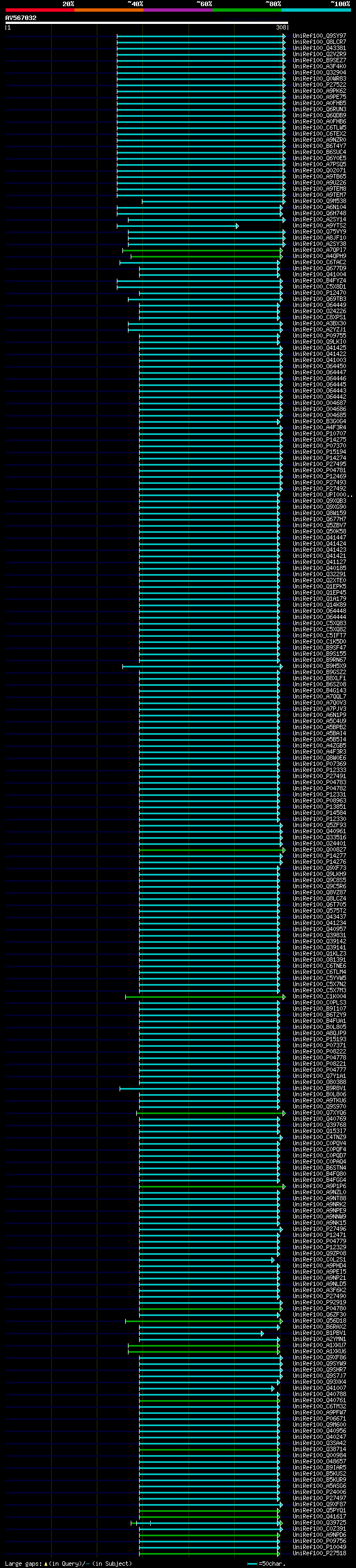Select label UniRef100_A1XKU7
The width and height of the screenshot is (356, 1568).
(319, 1344)
